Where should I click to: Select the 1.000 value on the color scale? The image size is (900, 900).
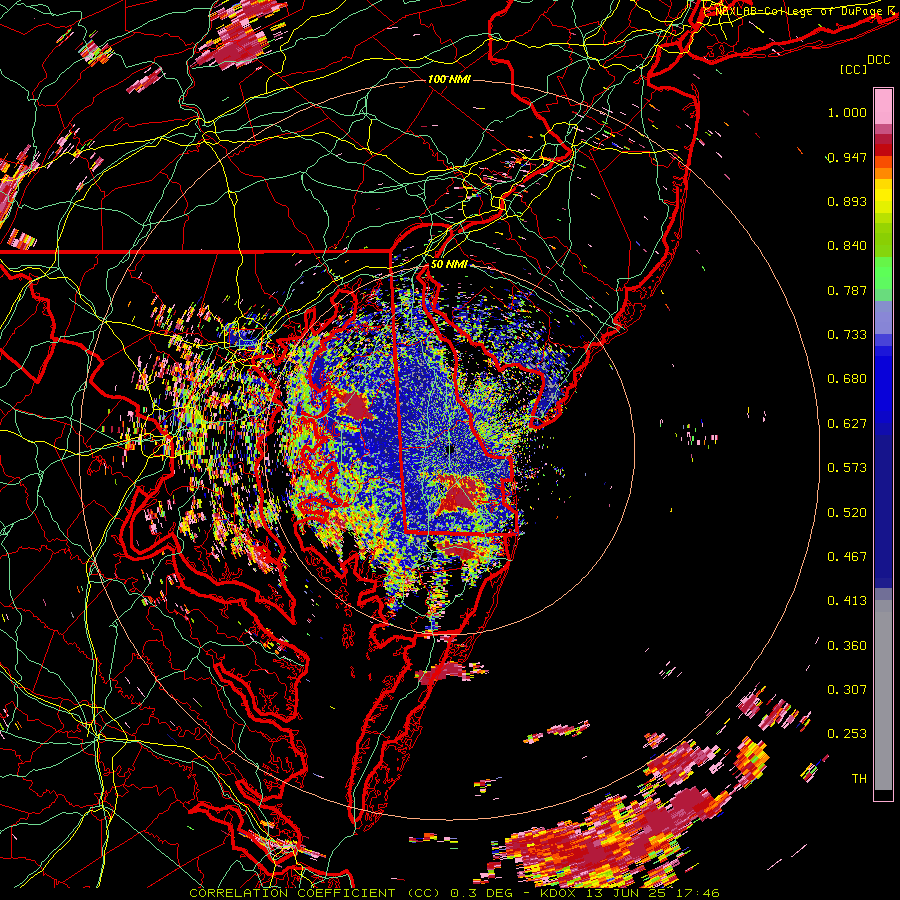coord(847,112)
